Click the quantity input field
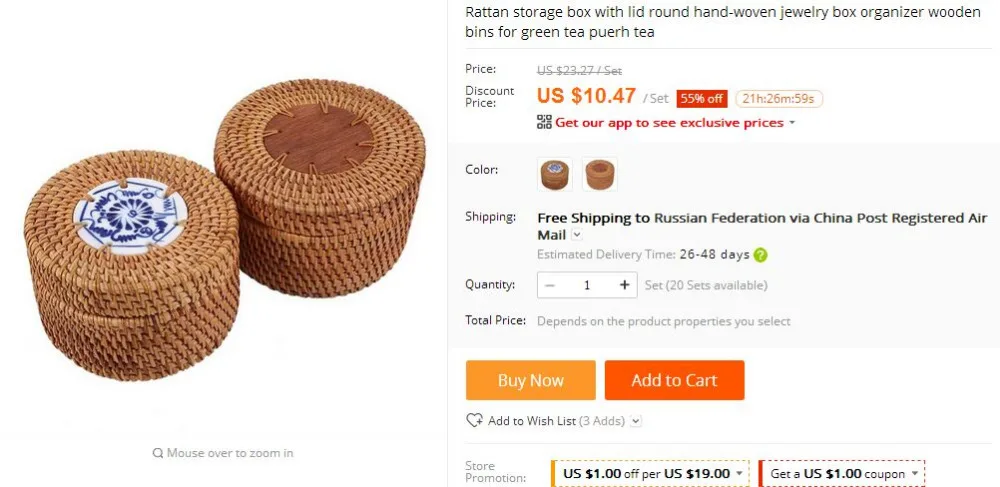The width and height of the screenshot is (1000, 487). [x=587, y=285]
